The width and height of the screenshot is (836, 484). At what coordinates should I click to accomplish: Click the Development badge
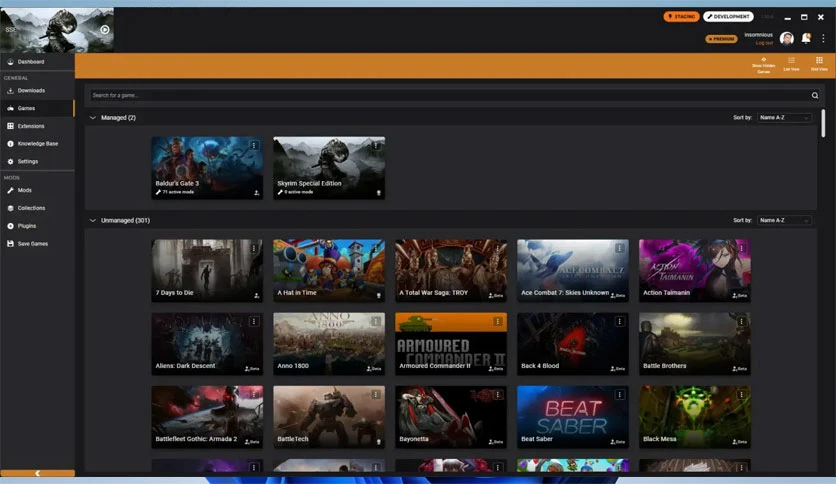[x=728, y=17]
